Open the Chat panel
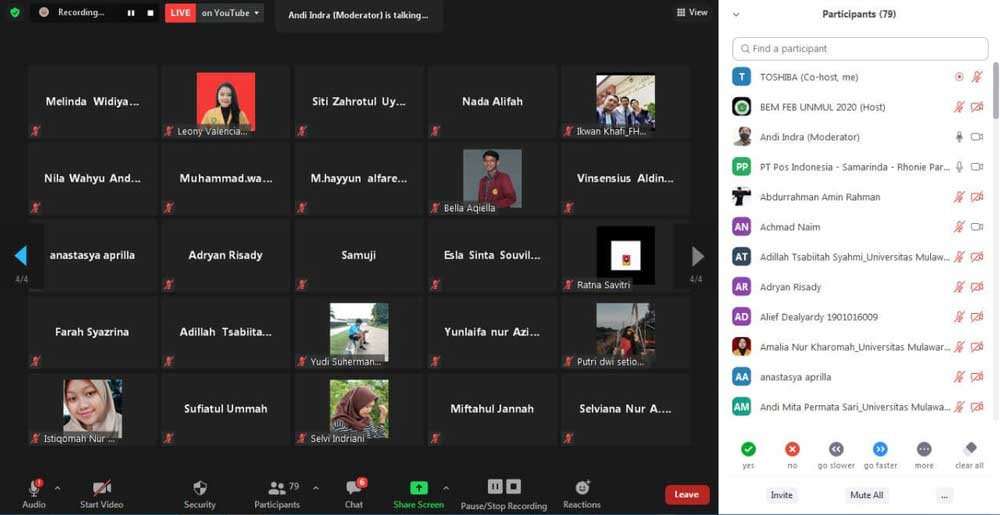 354,493
